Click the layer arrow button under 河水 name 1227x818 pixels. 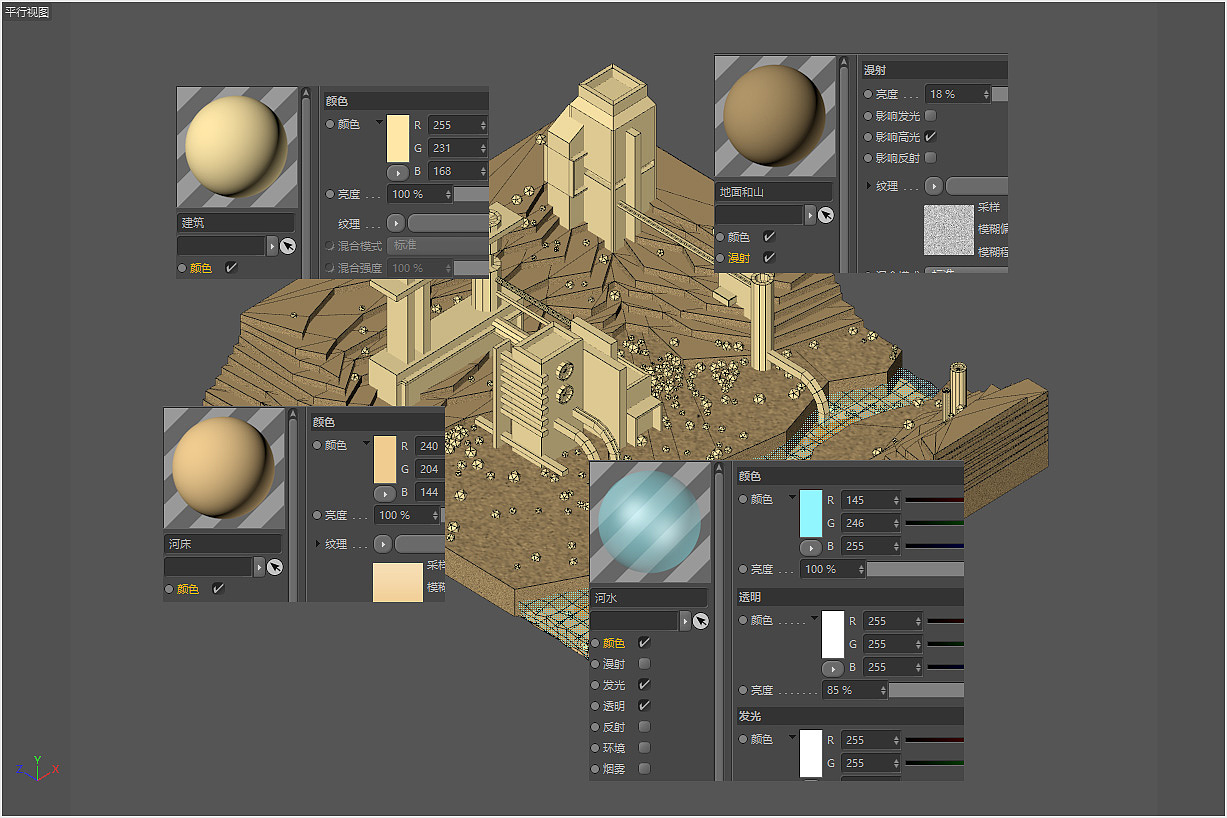[x=685, y=621]
